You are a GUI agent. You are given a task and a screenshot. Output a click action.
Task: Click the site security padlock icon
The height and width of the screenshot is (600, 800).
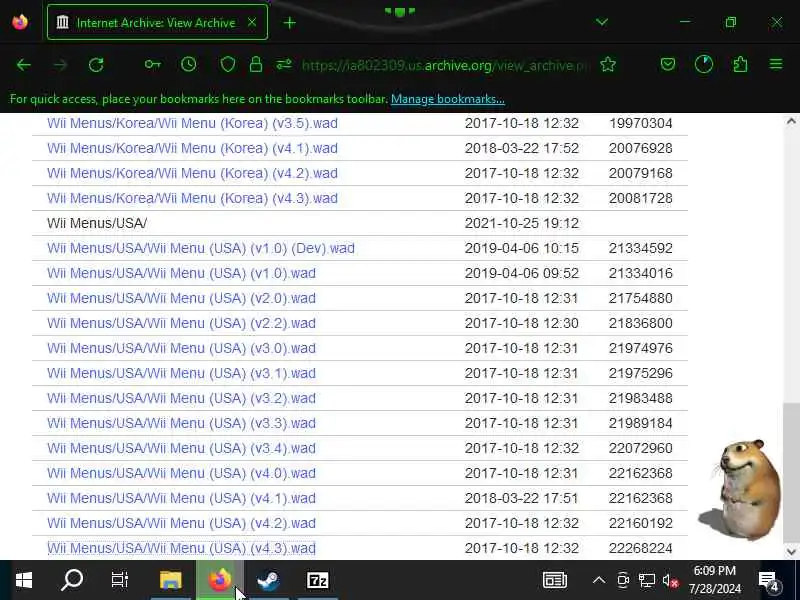tap(256, 64)
